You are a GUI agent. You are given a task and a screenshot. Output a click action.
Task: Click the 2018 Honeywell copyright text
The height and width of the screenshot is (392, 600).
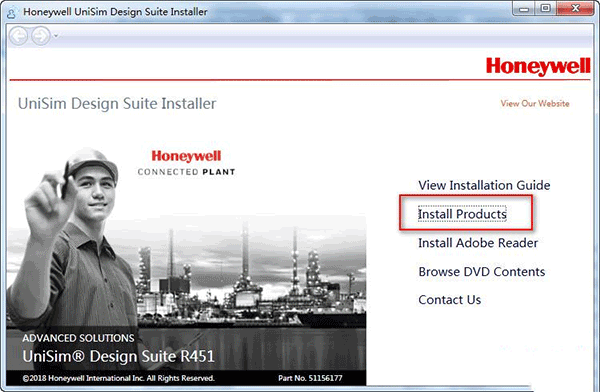tap(118, 378)
